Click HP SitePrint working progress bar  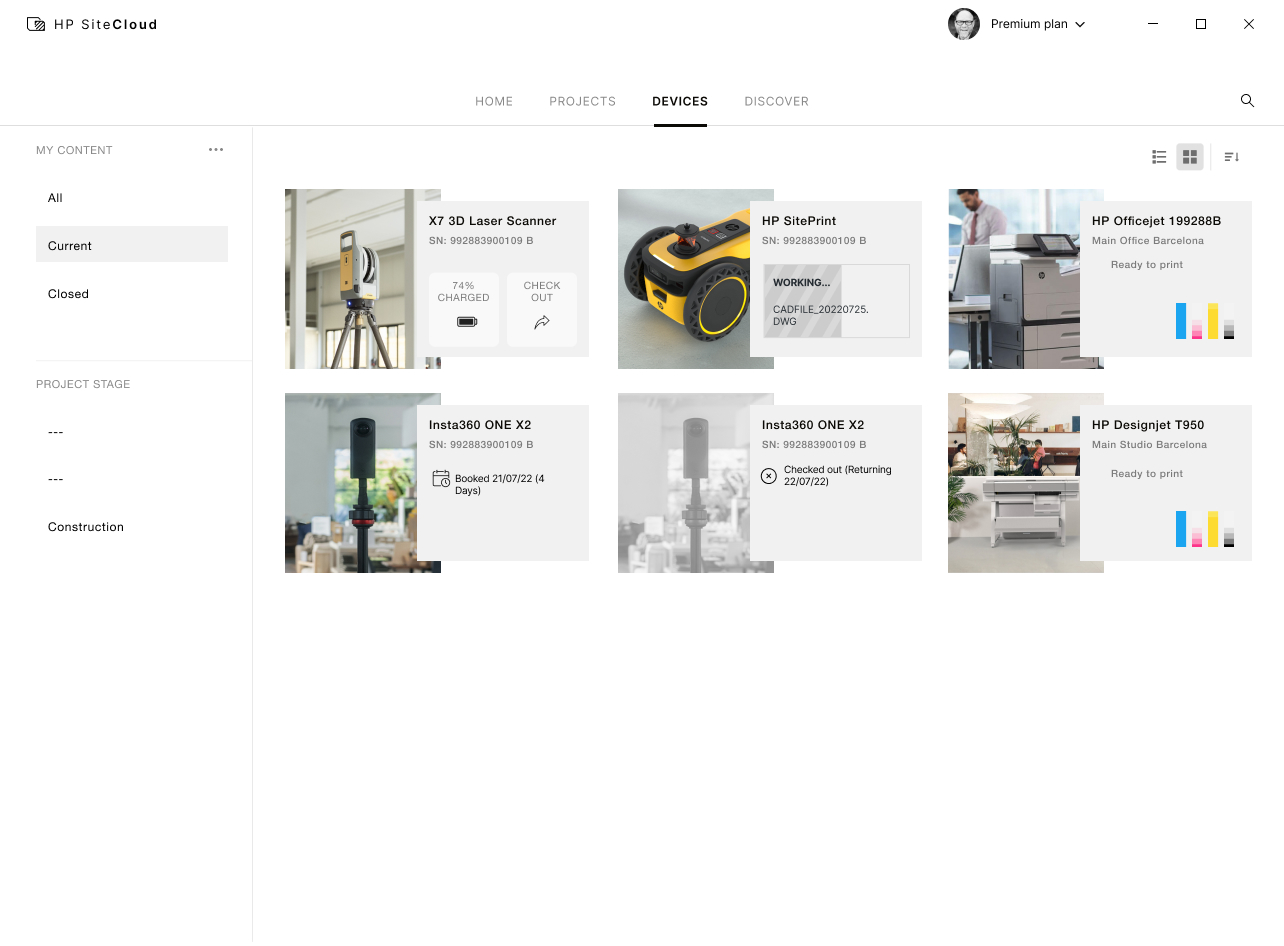click(x=836, y=301)
